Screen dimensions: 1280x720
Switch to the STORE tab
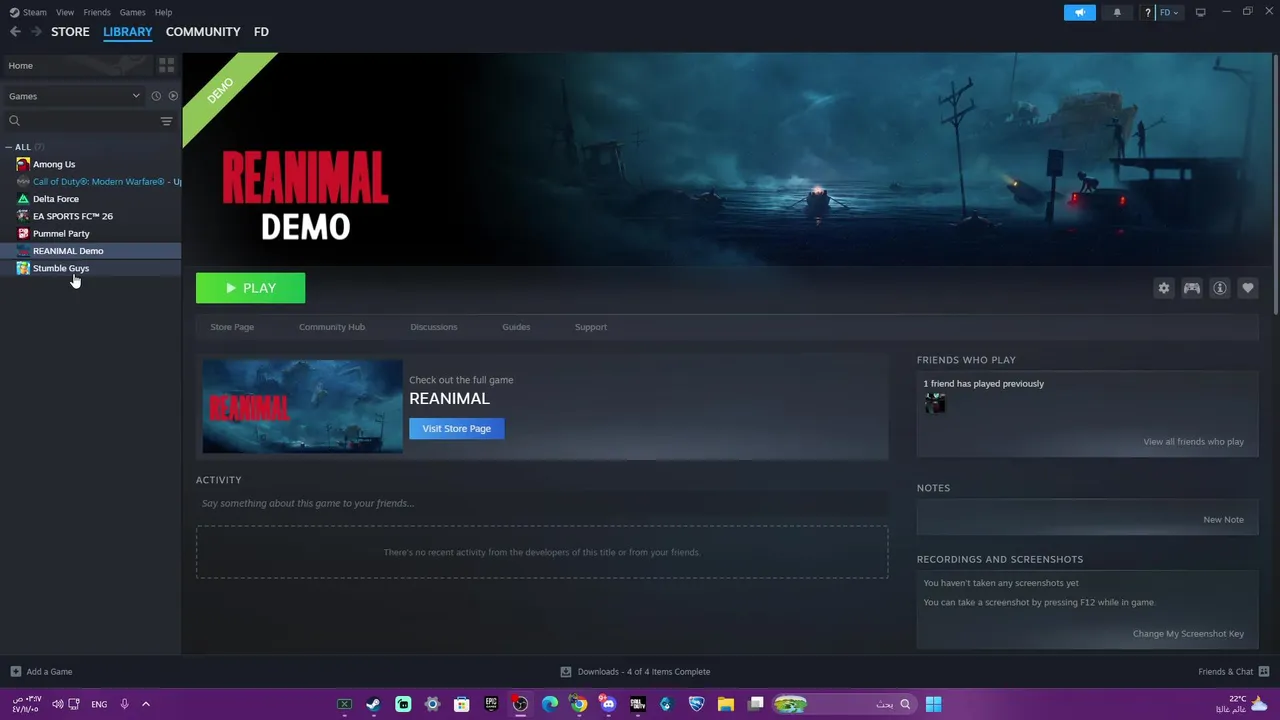pyautogui.click(x=70, y=32)
